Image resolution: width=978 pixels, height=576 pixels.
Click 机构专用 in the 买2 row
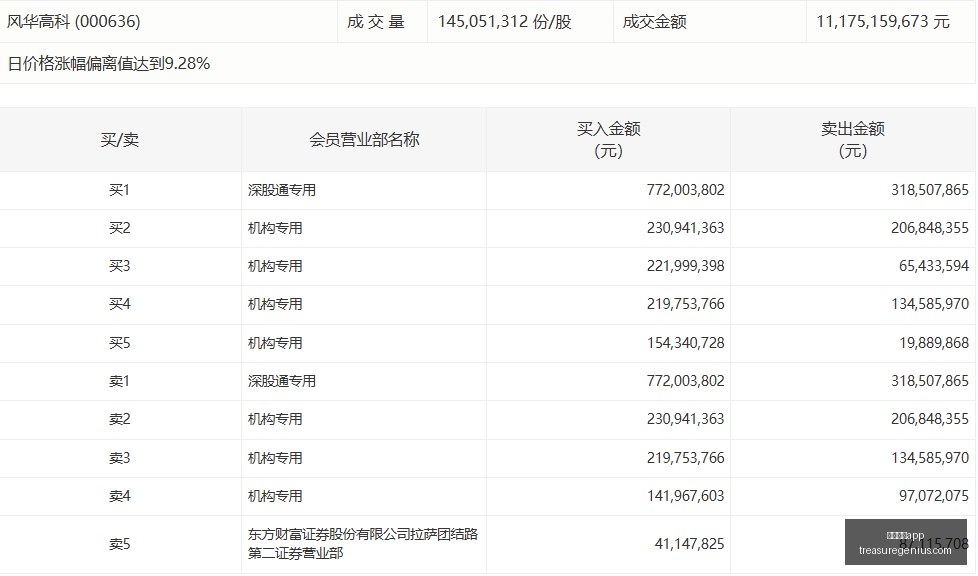point(275,228)
